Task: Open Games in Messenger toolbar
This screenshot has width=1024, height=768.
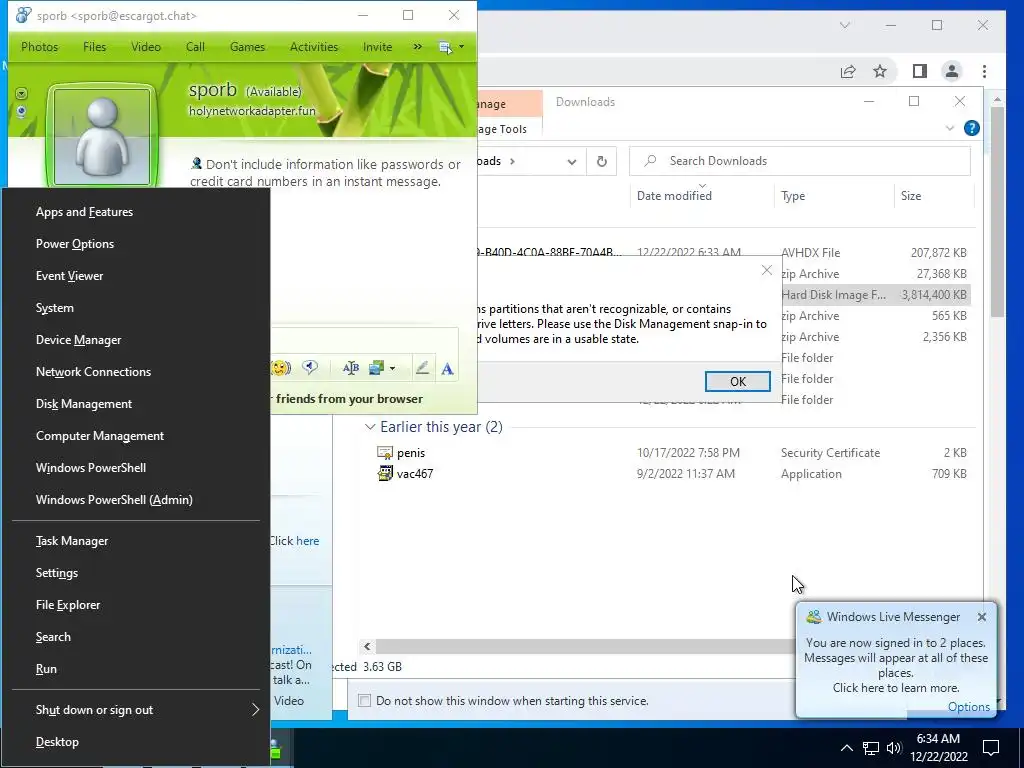Action: point(248,47)
